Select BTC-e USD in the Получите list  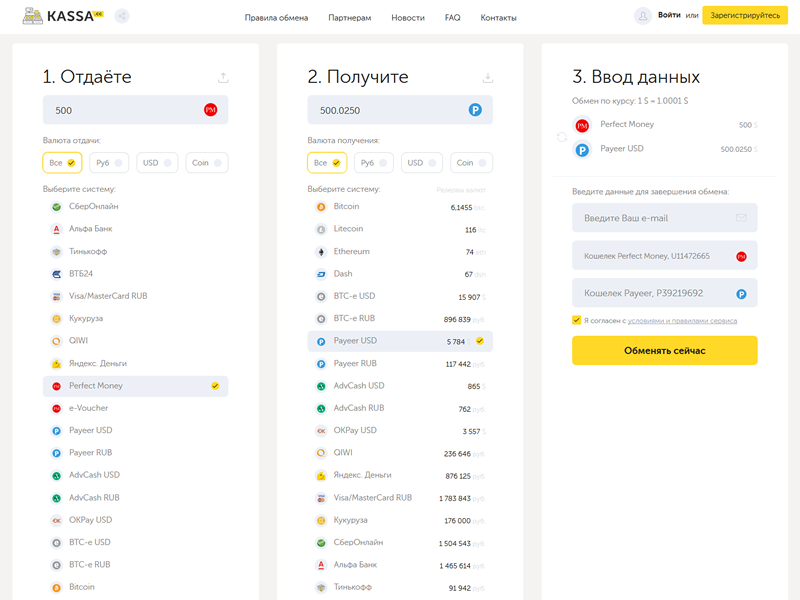400,296
